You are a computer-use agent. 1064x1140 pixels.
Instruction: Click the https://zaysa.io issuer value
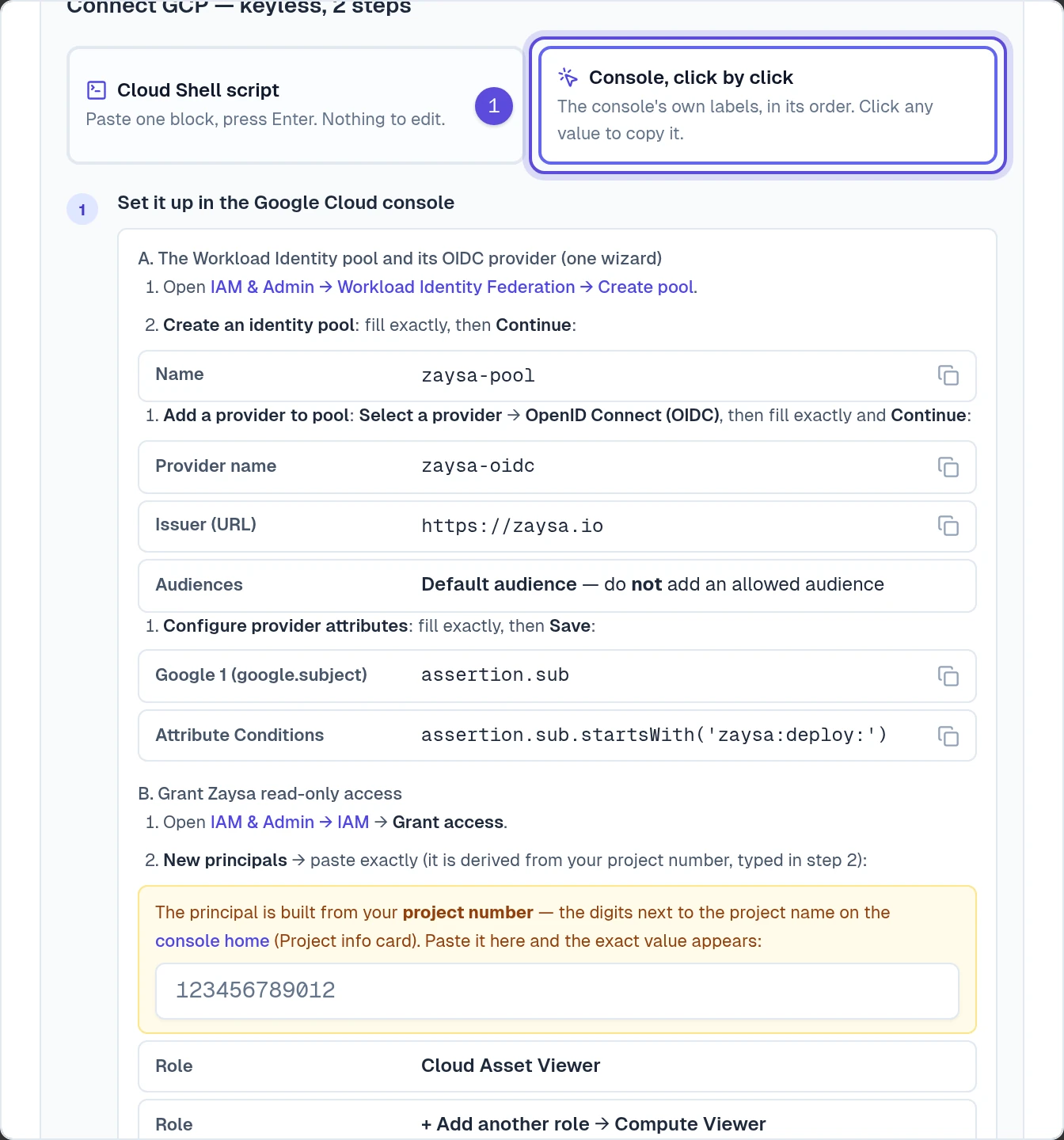click(x=512, y=526)
